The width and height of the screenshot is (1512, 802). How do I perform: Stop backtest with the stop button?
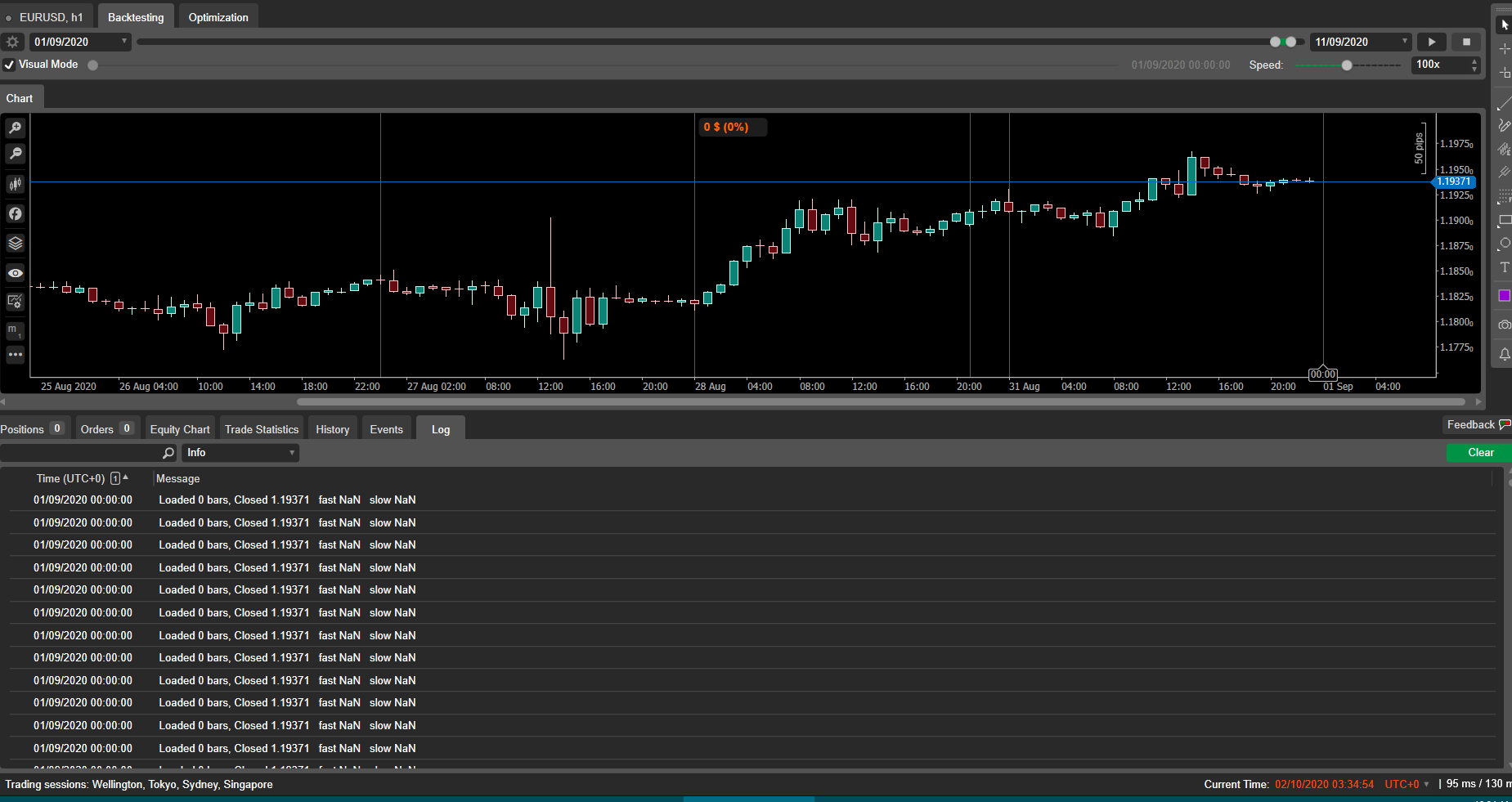(1466, 42)
